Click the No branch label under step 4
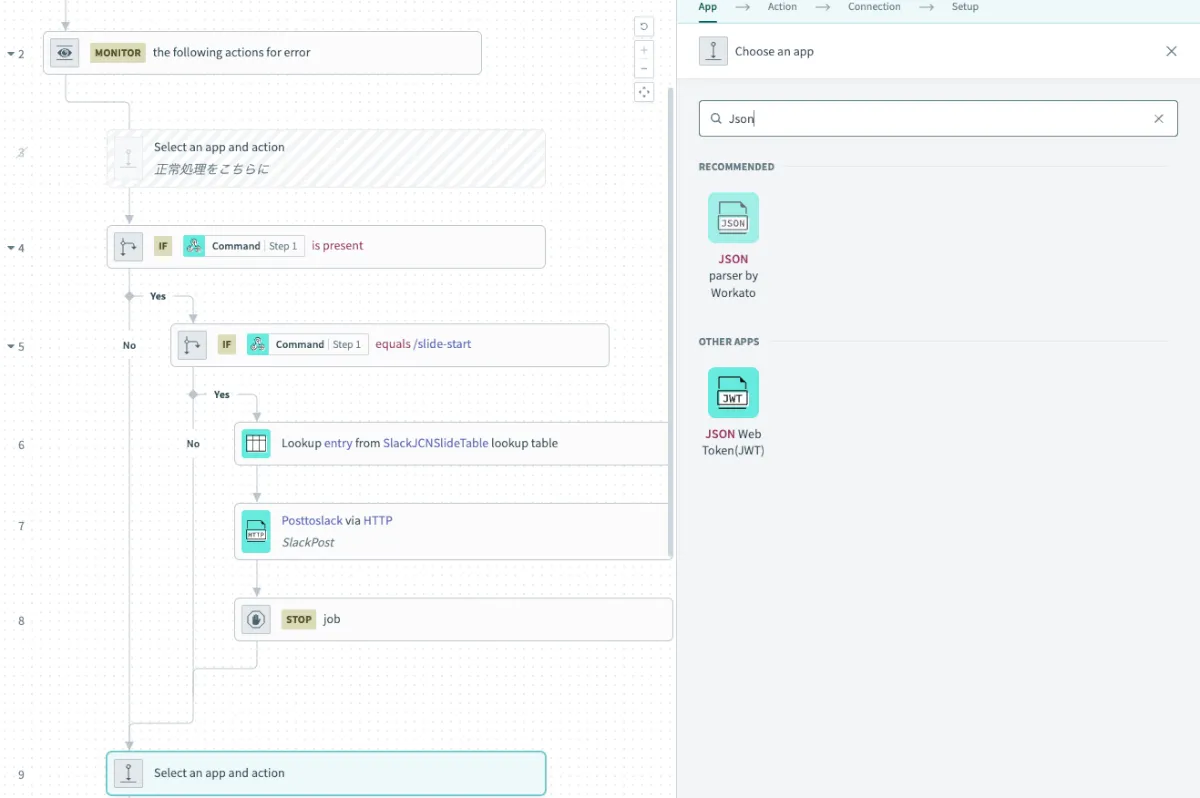 click(129, 345)
